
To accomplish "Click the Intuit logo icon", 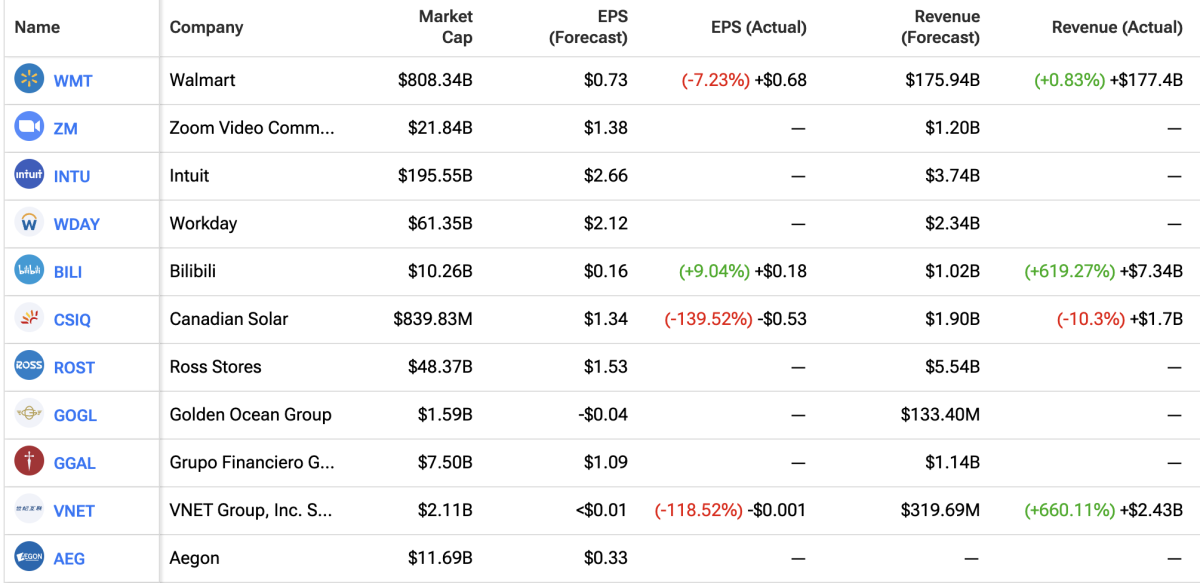I will 30,175.
